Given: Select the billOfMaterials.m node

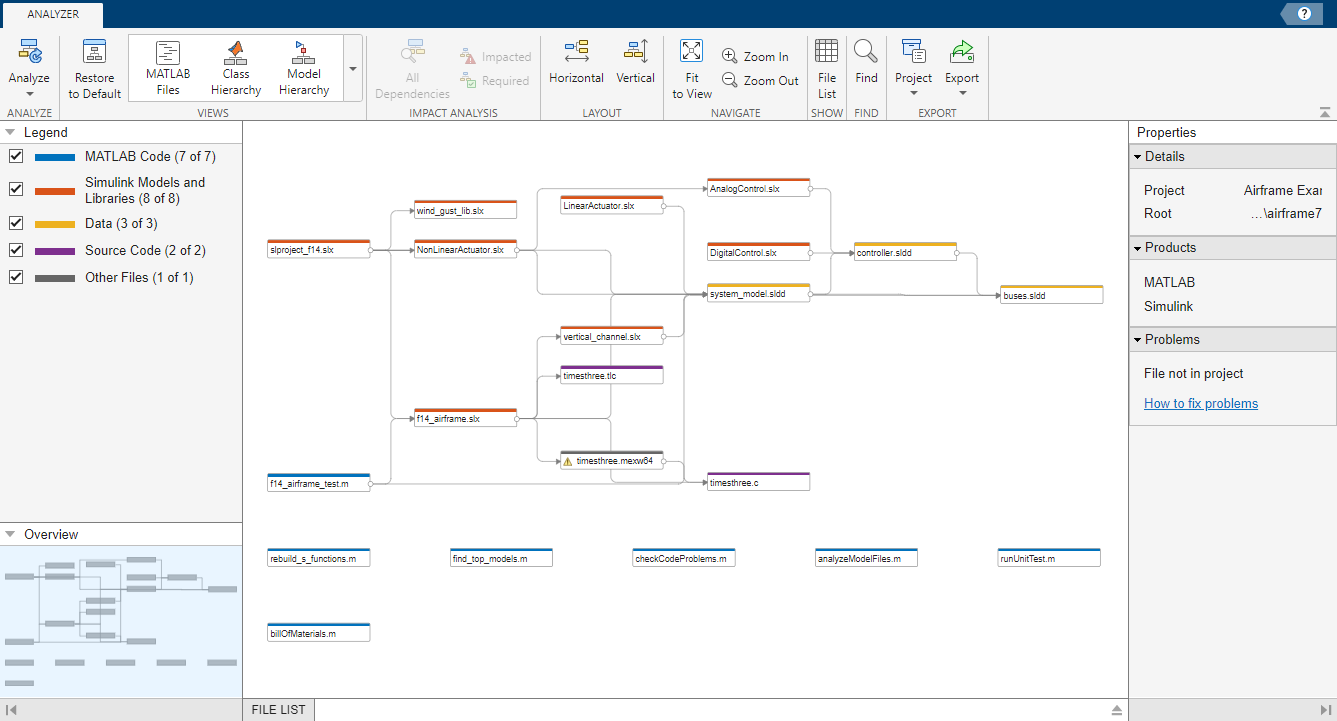Looking at the screenshot, I should point(319,633).
